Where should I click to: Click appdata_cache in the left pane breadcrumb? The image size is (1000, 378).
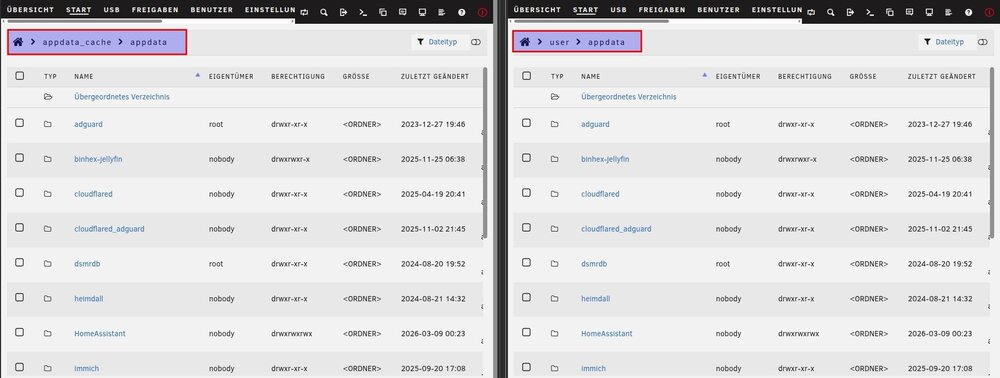tap(77, 42)
